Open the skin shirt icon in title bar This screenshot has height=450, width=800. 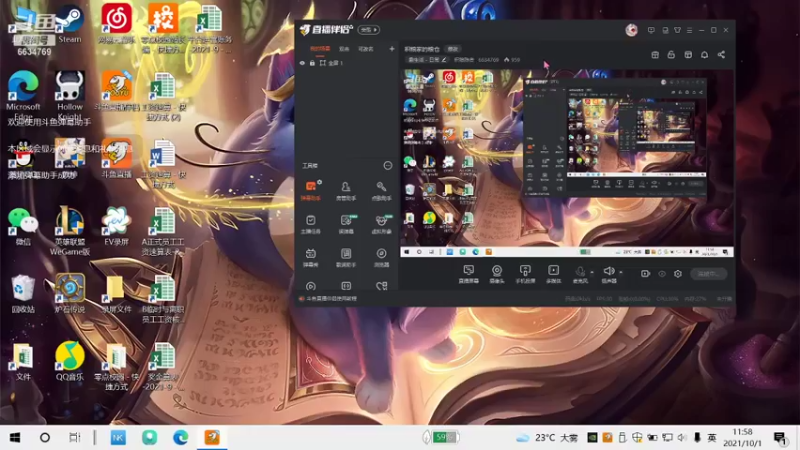pyautogui.click(x=678, y=30)
